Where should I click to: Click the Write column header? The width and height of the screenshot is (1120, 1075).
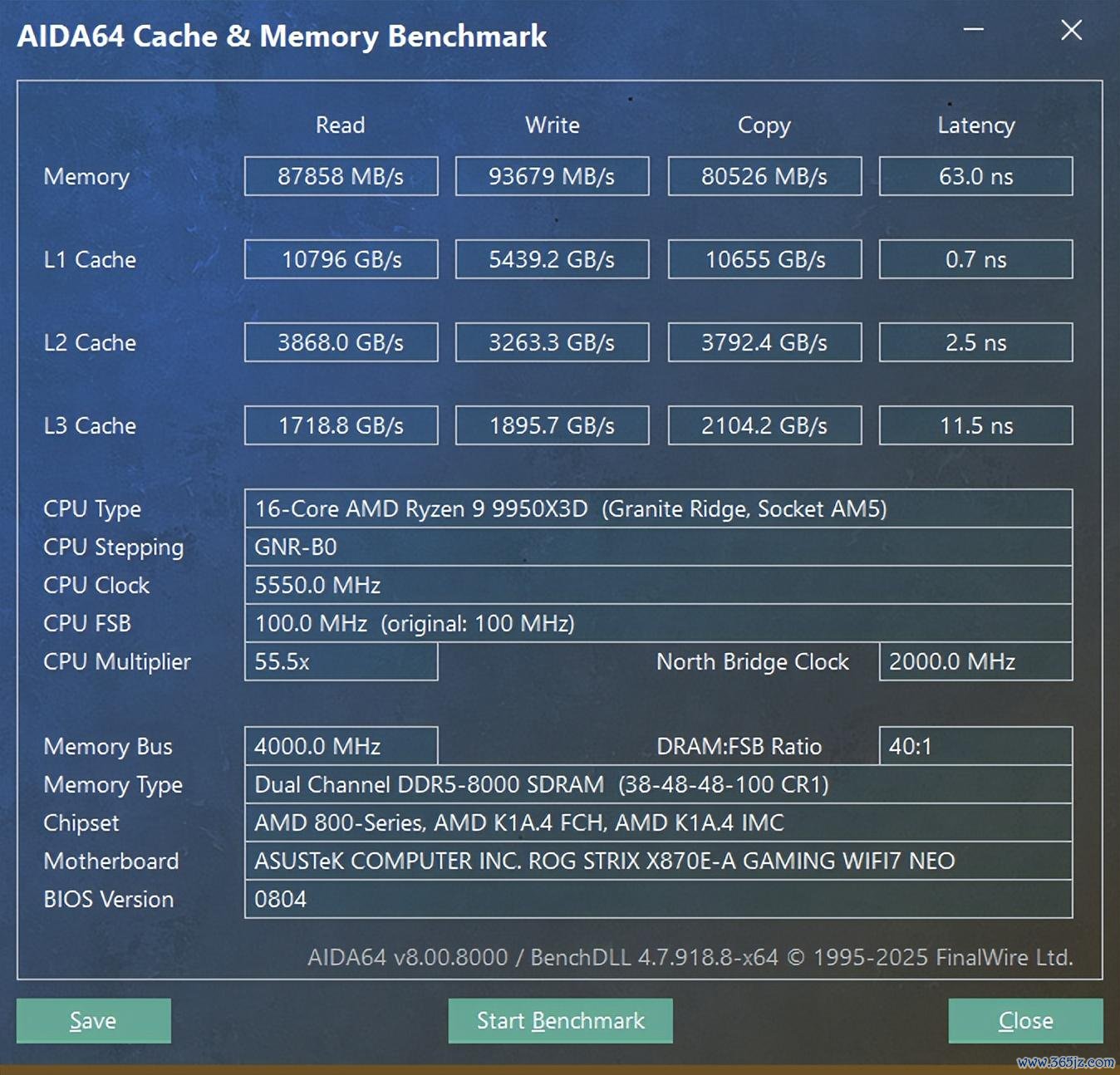pyautogui.click(x=553, y=125)
